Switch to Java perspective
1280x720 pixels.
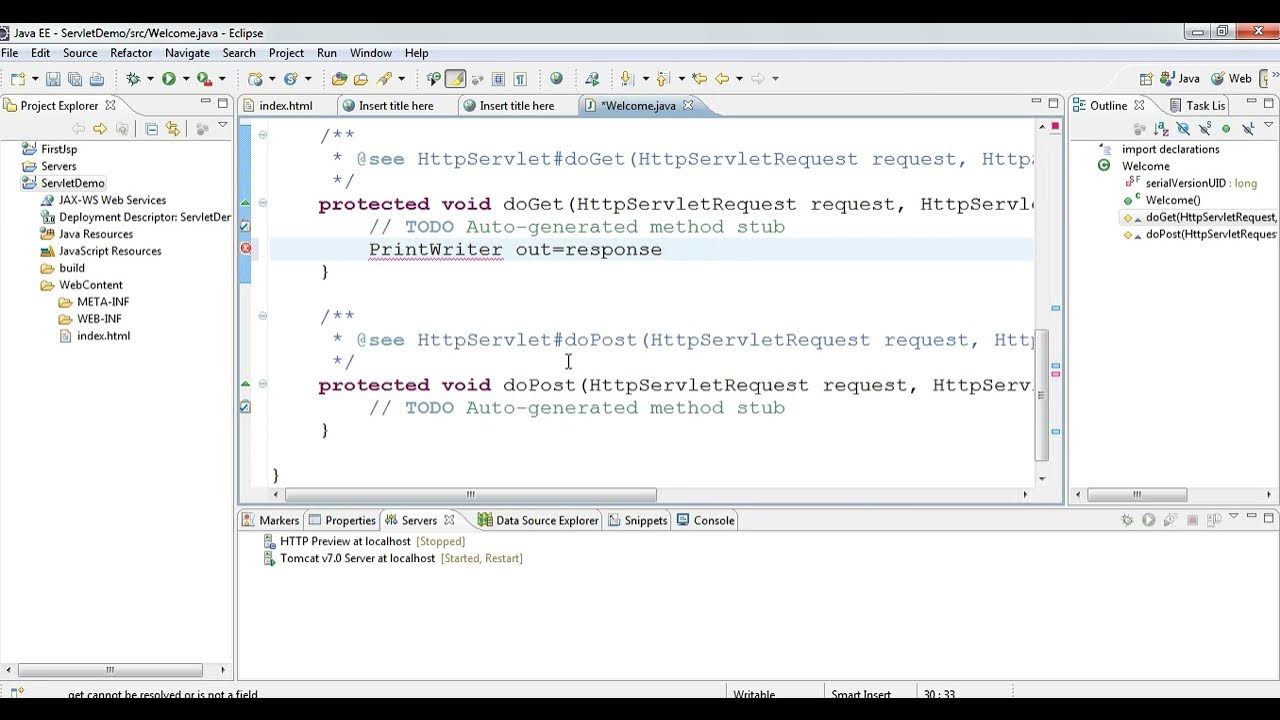(1179, 78)
